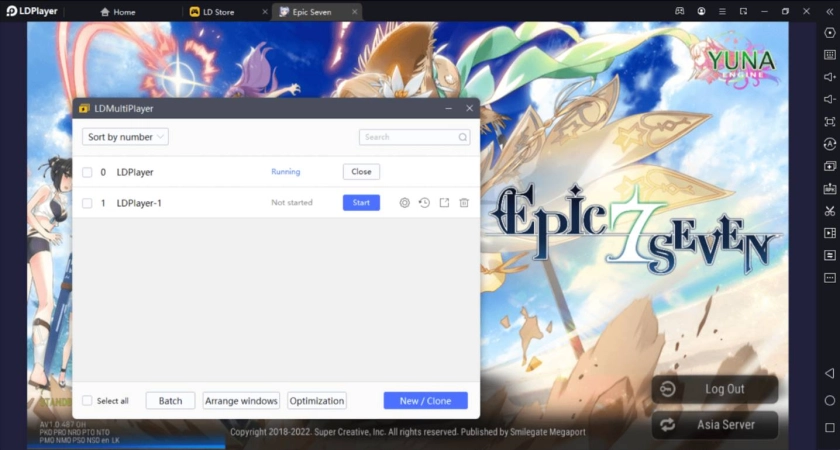
Task: Open the multi-instance manager sidebar icon
Action: (829, 166)
